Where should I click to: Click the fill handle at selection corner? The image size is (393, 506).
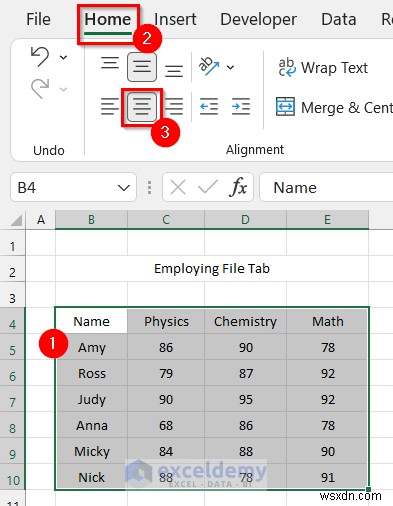(368, 489)
